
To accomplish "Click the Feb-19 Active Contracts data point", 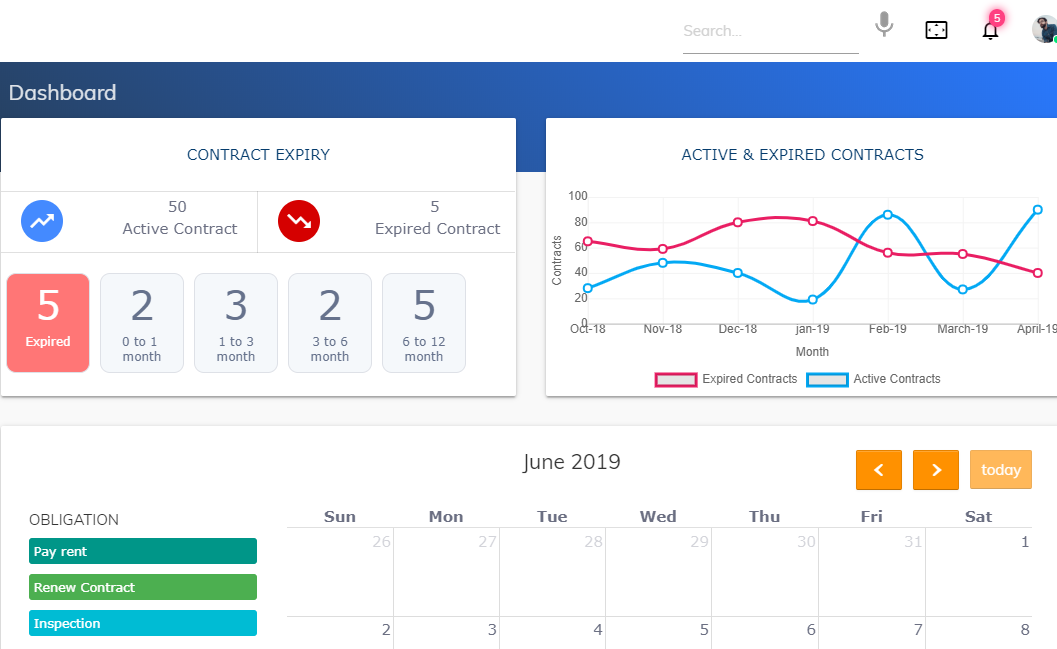I will pos(888,214).
